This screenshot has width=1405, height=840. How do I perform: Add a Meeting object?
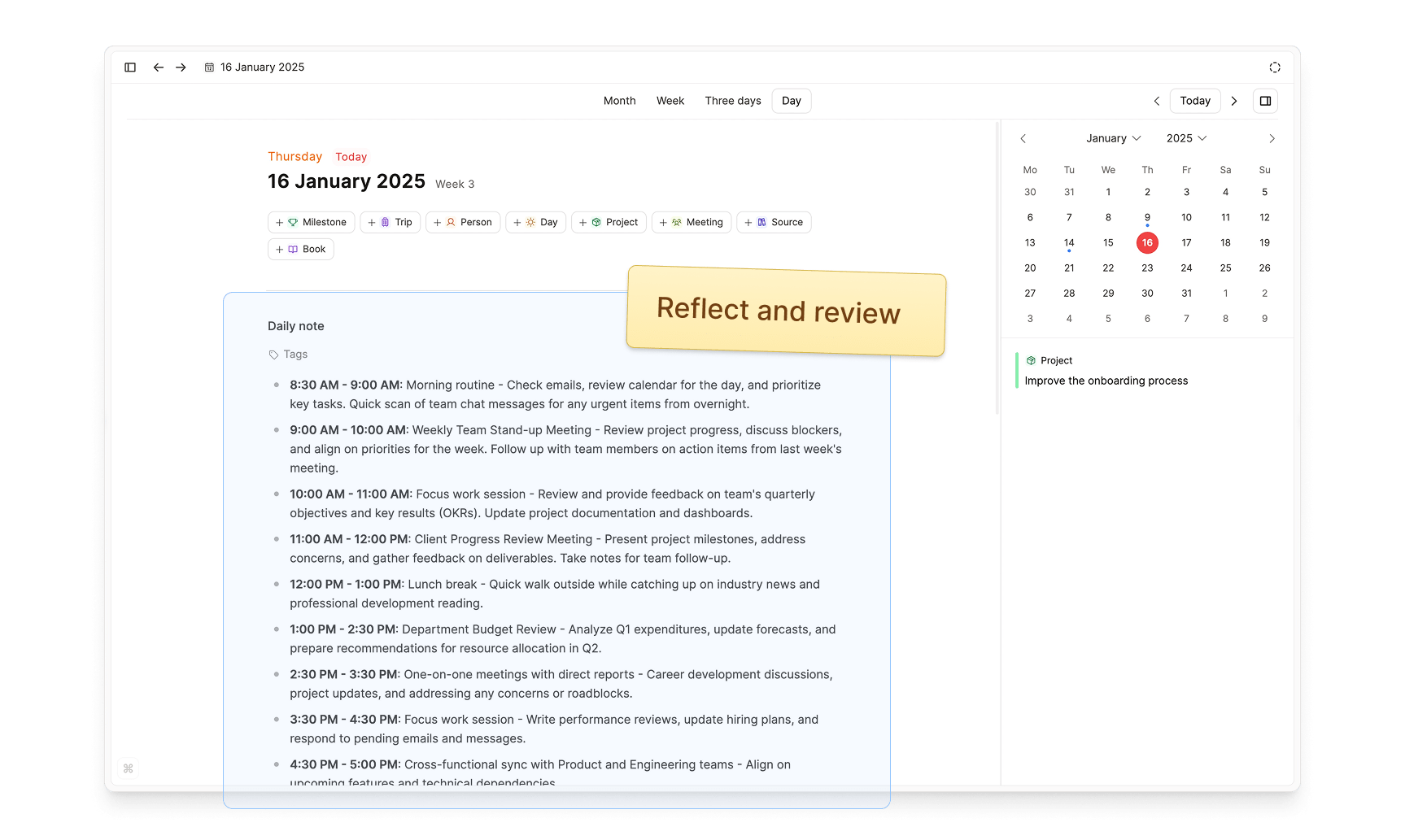click(x=692, y=222)
